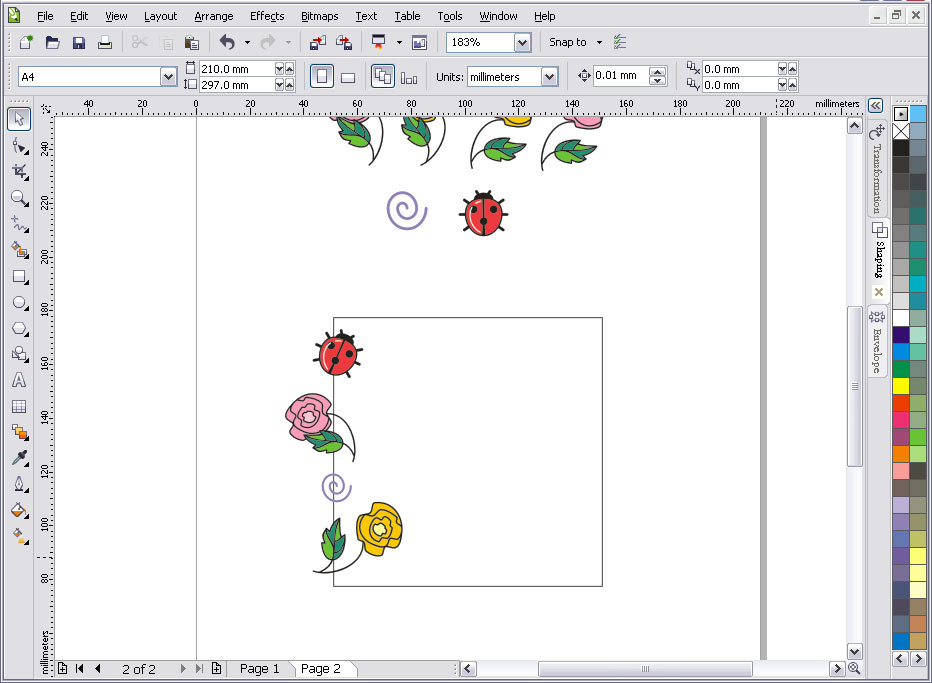Open a file with folder icon
This screenshot has width=932, height=683.
(52, 42)
